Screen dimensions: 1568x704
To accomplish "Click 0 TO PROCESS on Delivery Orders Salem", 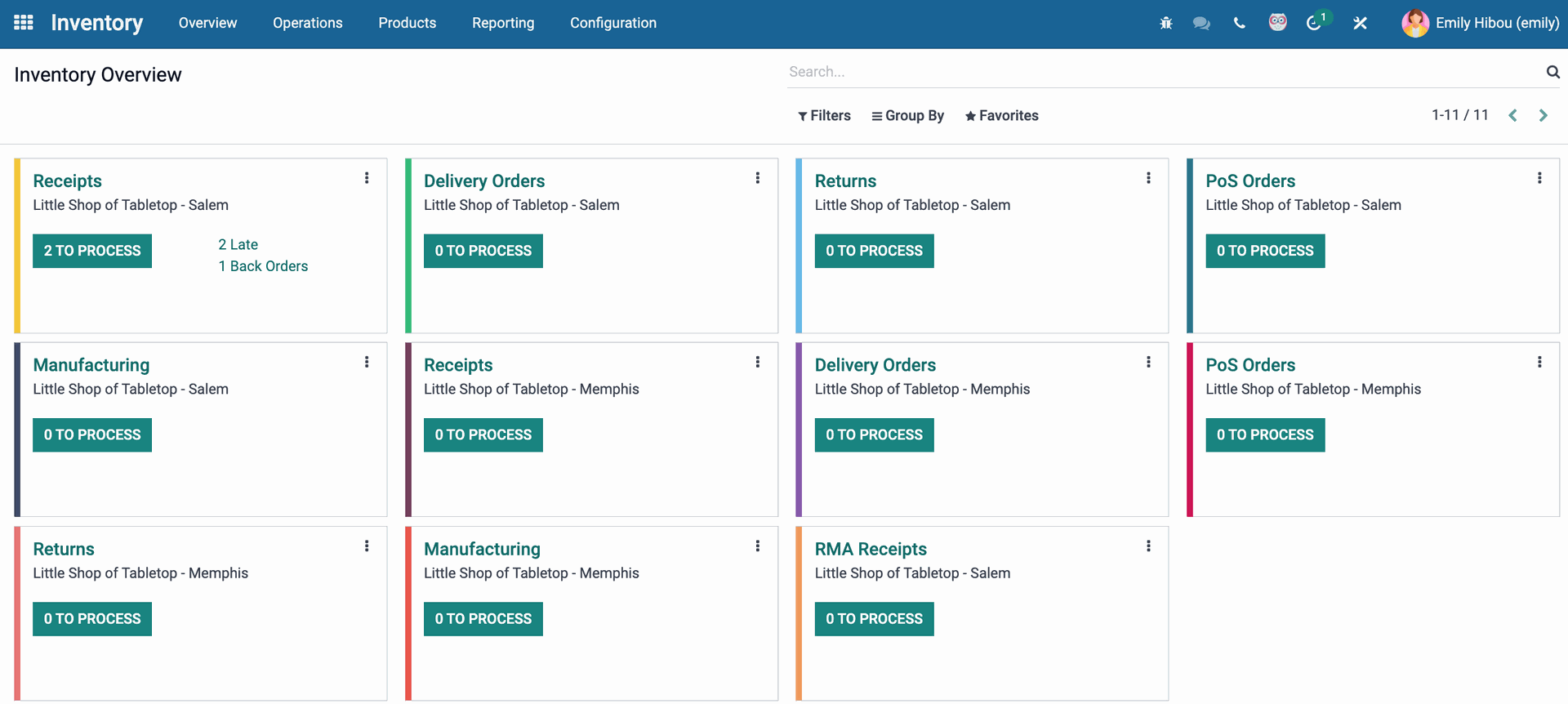I will coord(483,251).
